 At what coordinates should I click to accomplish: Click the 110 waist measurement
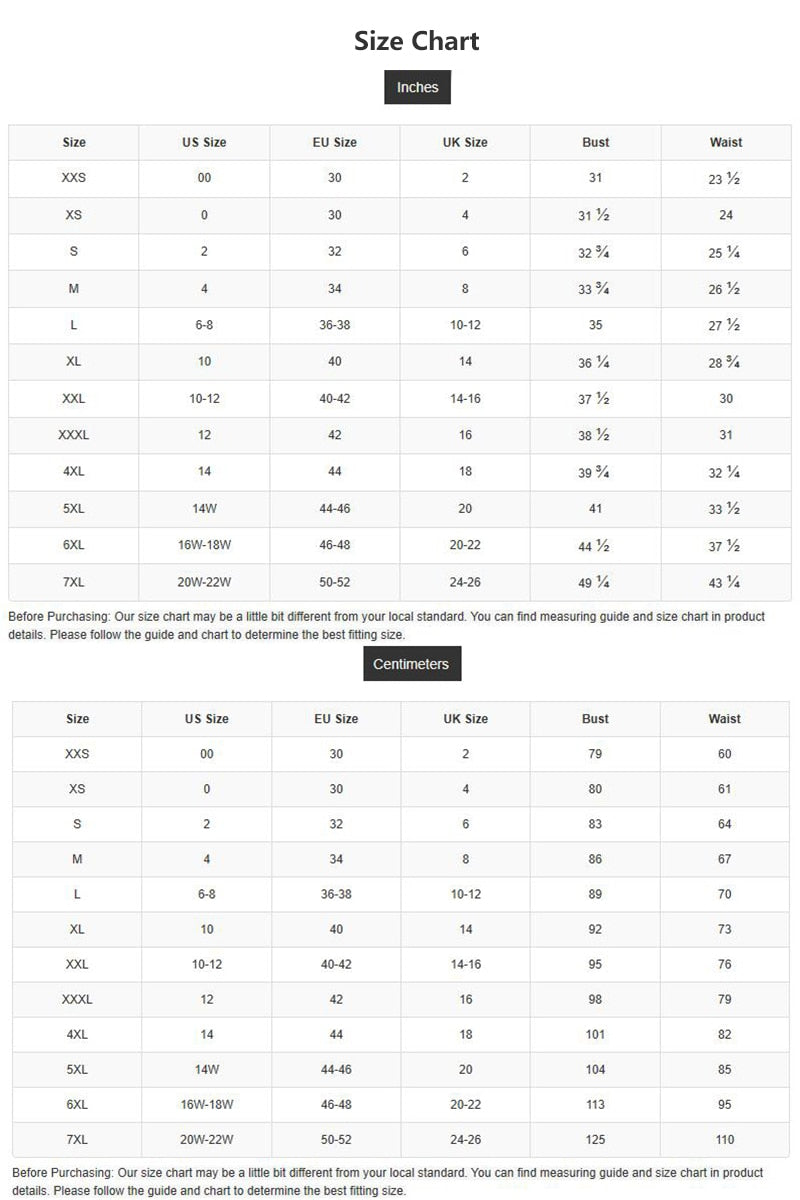click(725, 1139)
